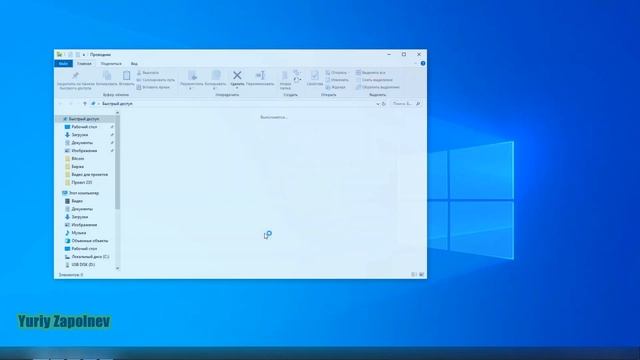
Task: Open Музыка in the navigation pane
Action: coord(79,233)
